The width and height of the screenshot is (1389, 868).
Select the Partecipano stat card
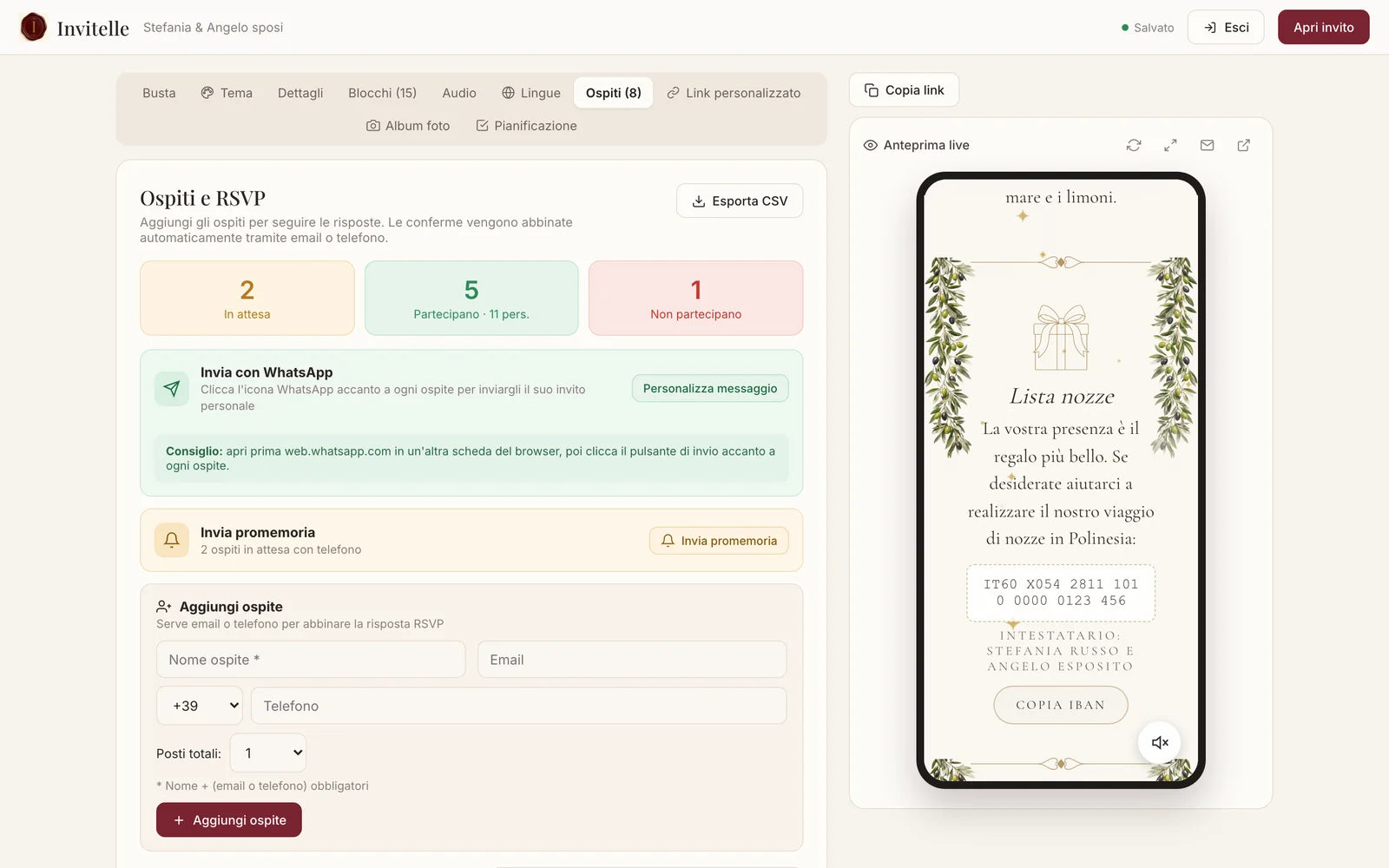[x=471, y=298]
